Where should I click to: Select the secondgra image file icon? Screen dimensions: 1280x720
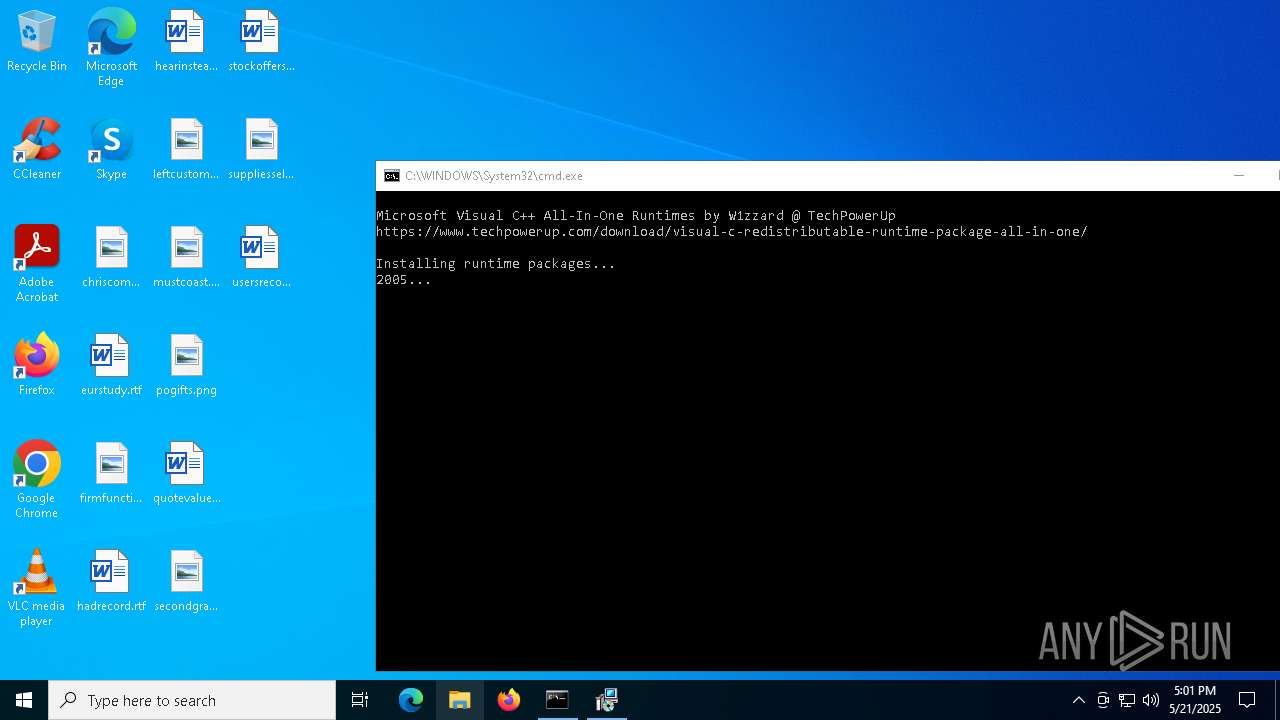coord(186,582)
